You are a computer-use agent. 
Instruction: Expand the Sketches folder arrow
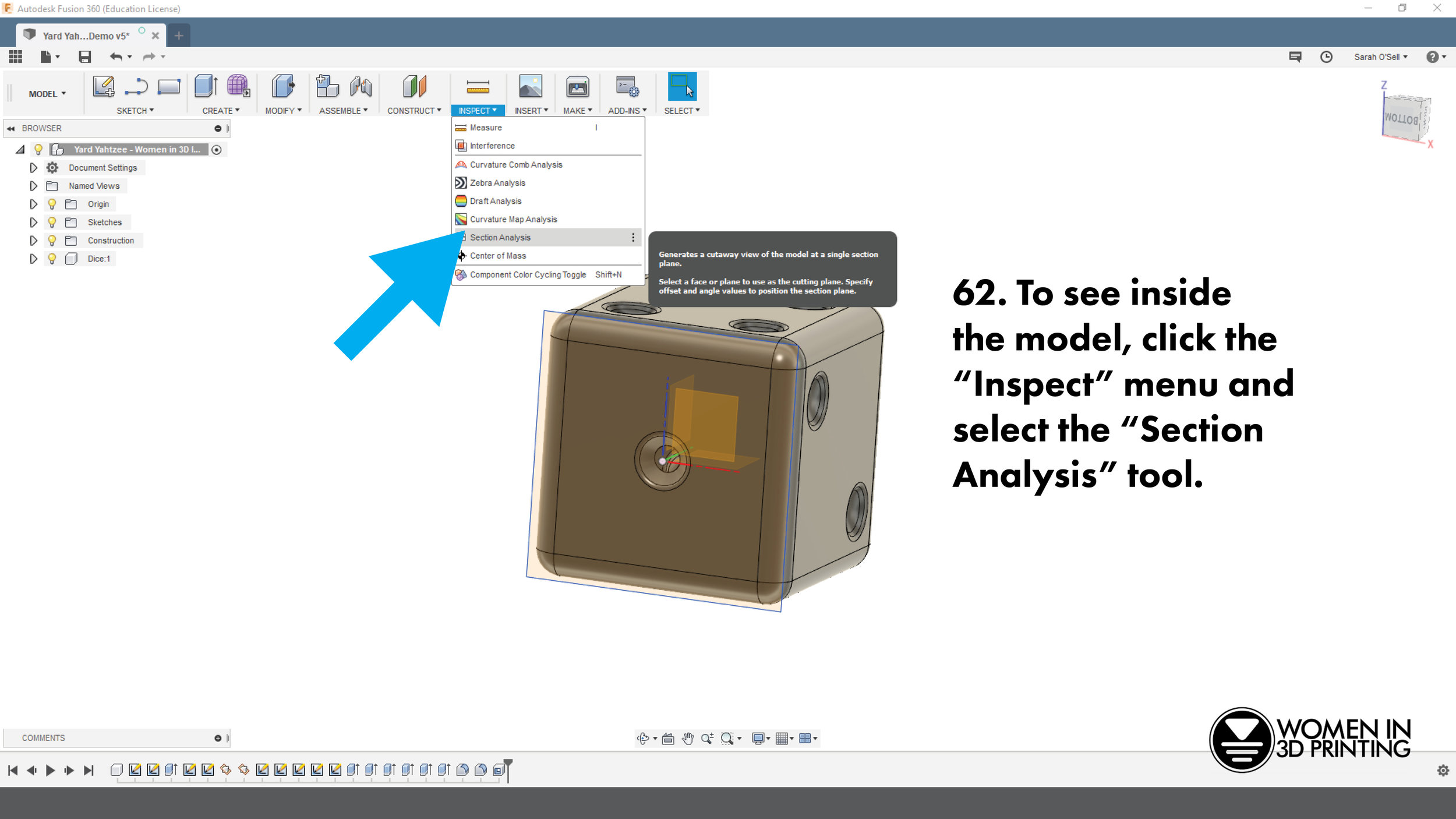click(33, 222)
